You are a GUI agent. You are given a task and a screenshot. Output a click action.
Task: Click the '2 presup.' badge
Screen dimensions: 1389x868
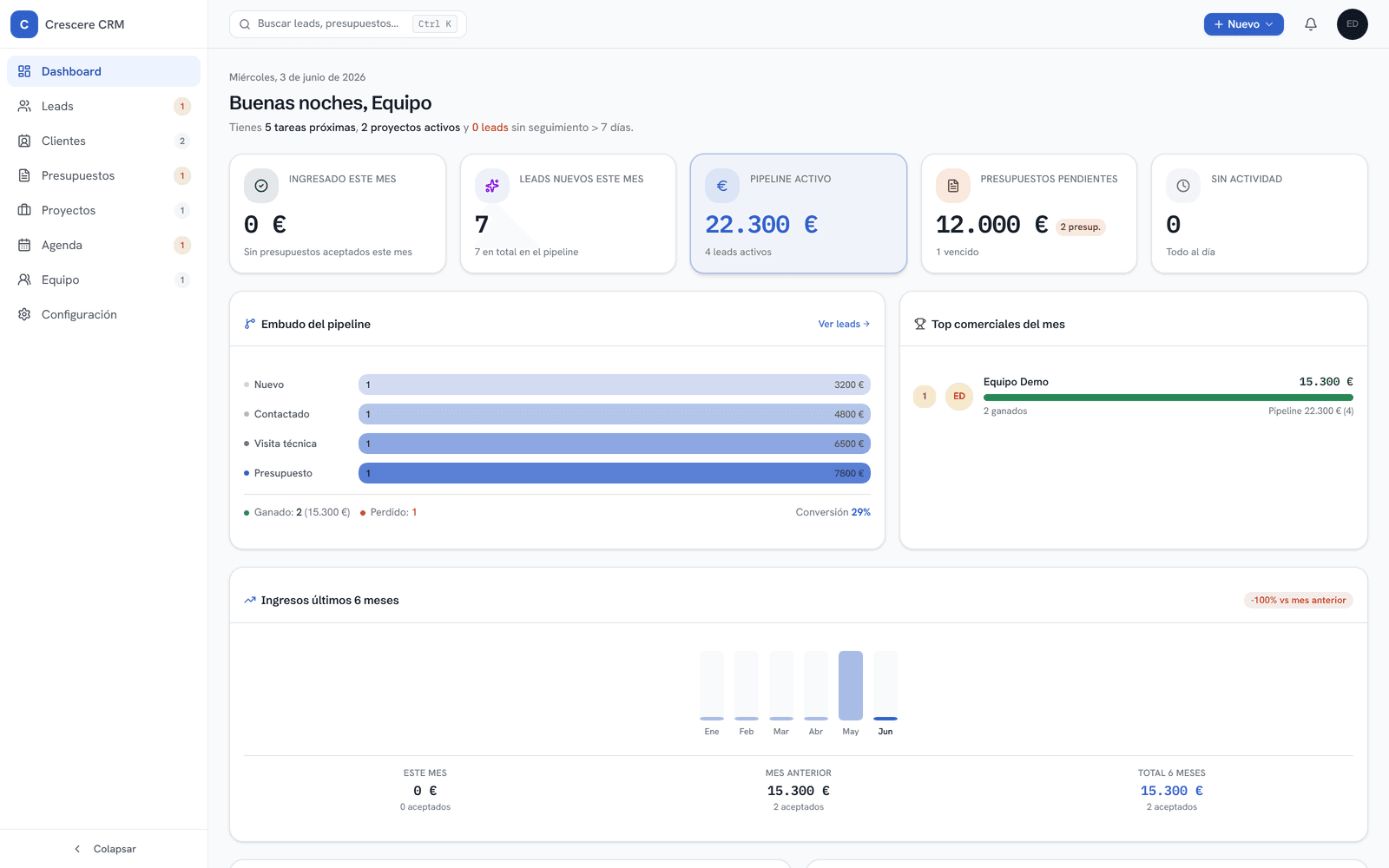click(x=1080, y=227)
